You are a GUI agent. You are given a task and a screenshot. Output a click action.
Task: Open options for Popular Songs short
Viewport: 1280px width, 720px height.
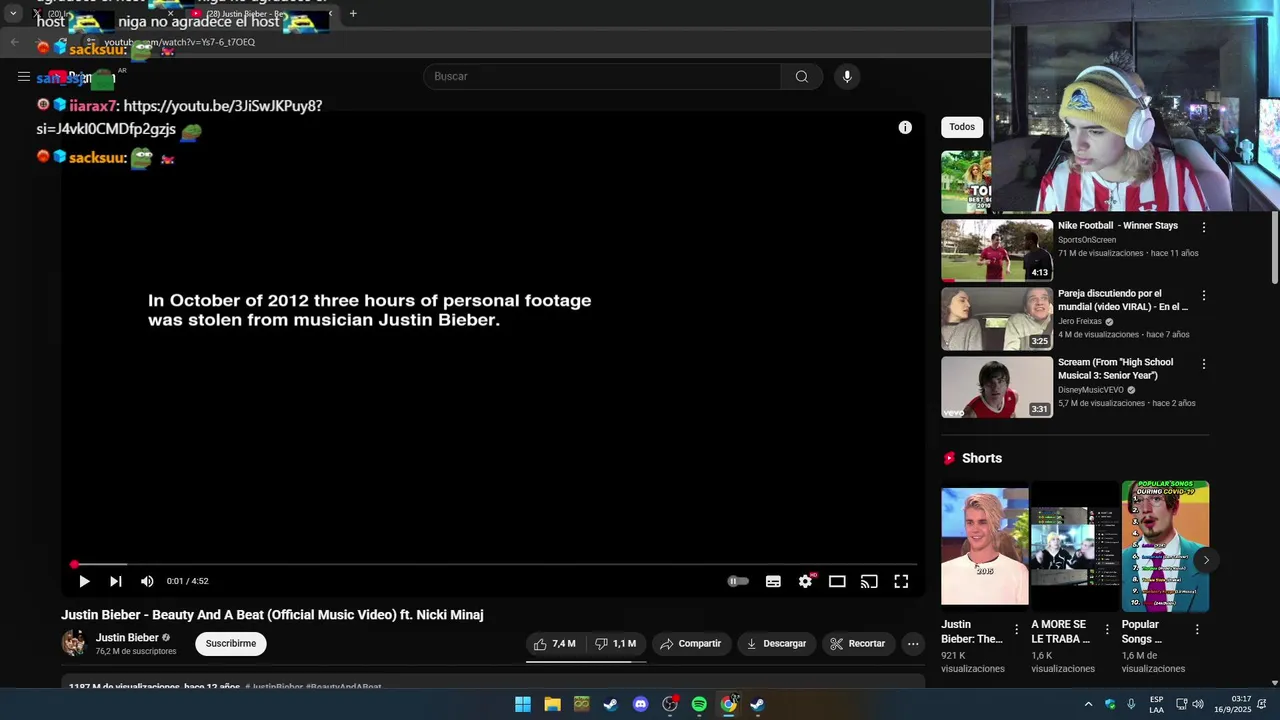pyautogui.click(x=1197, y=630)
